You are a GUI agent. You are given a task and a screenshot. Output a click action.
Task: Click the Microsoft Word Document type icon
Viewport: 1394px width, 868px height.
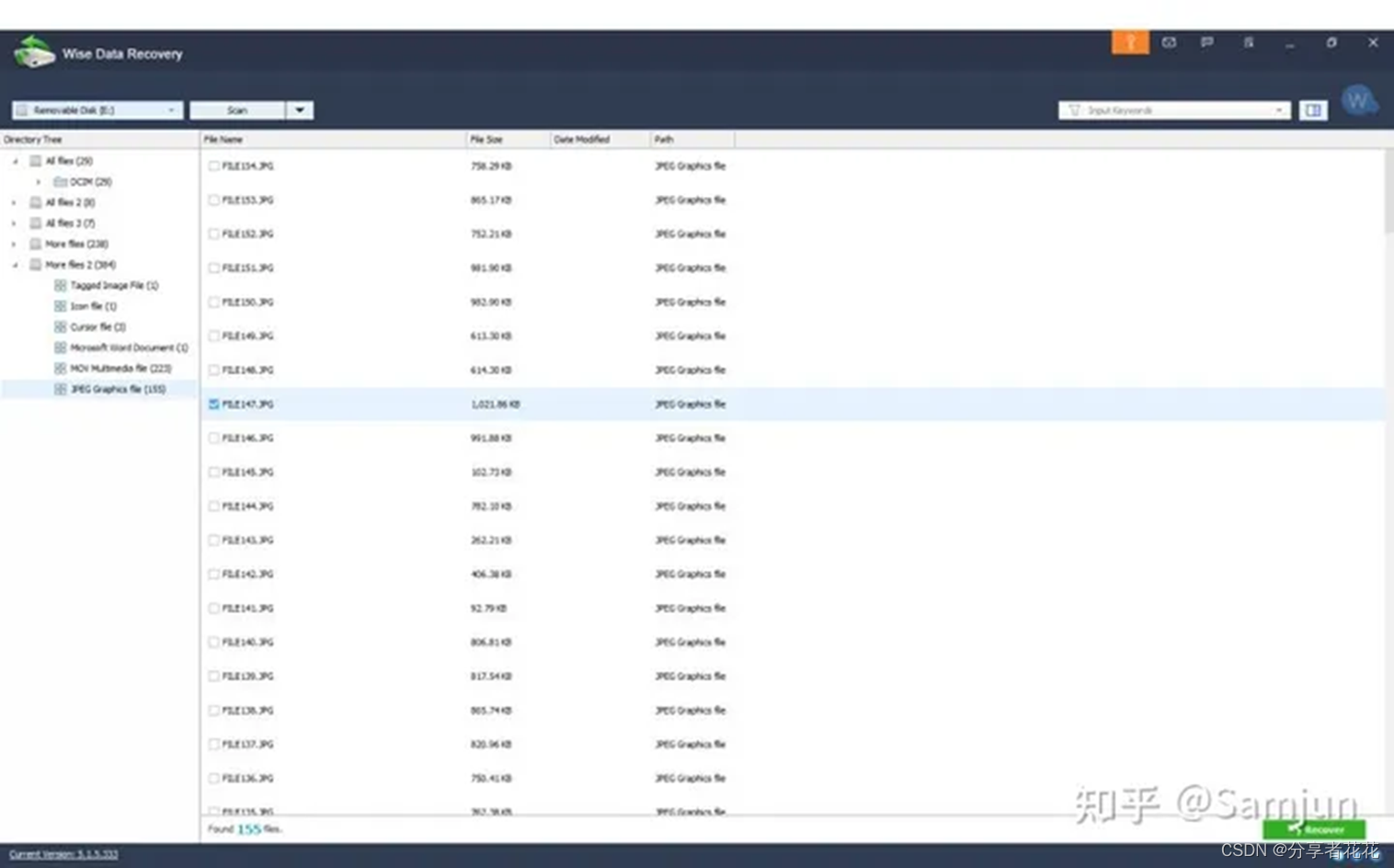pos(61,348)
